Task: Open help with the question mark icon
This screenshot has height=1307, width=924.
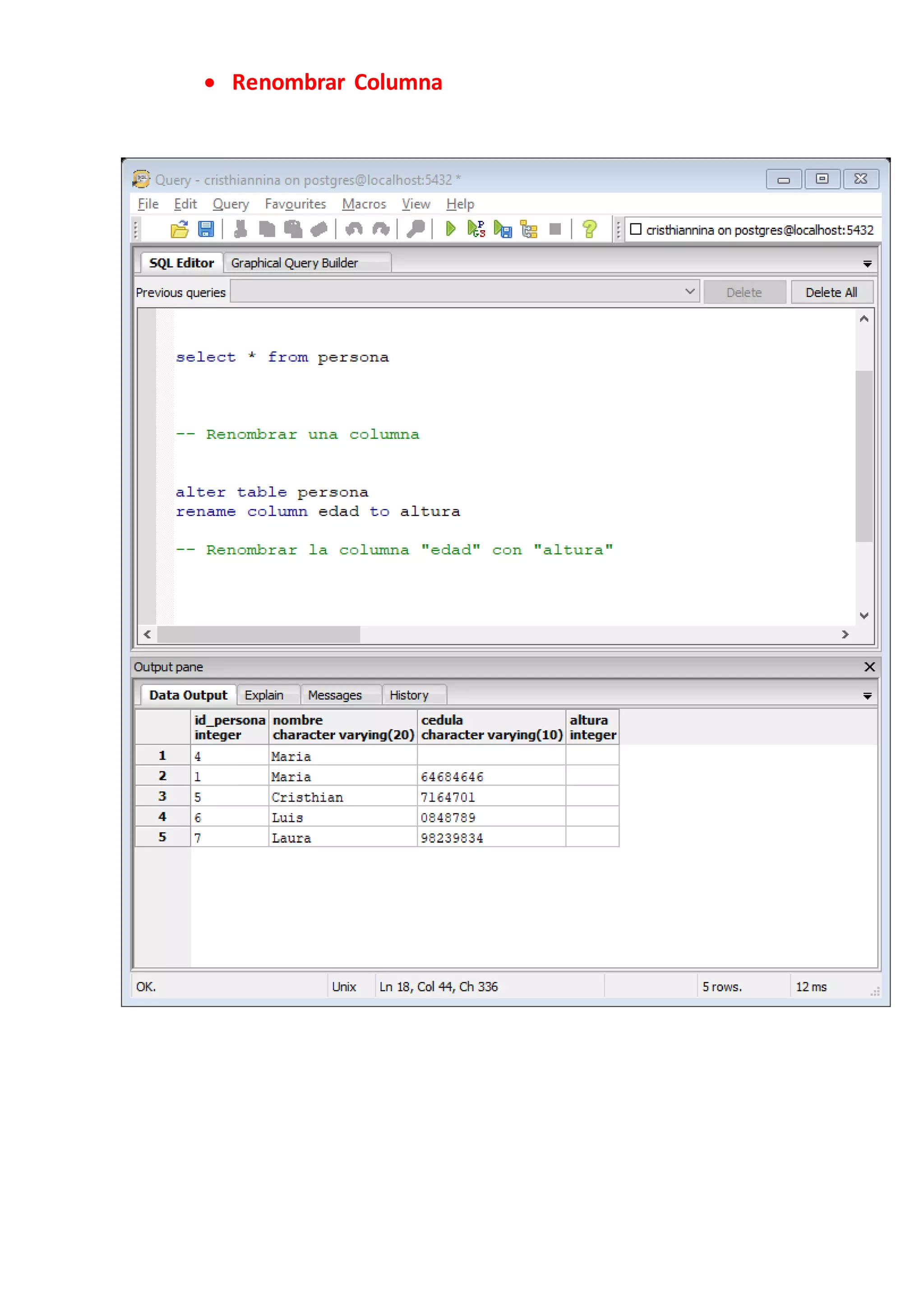Action: point(589,229)
